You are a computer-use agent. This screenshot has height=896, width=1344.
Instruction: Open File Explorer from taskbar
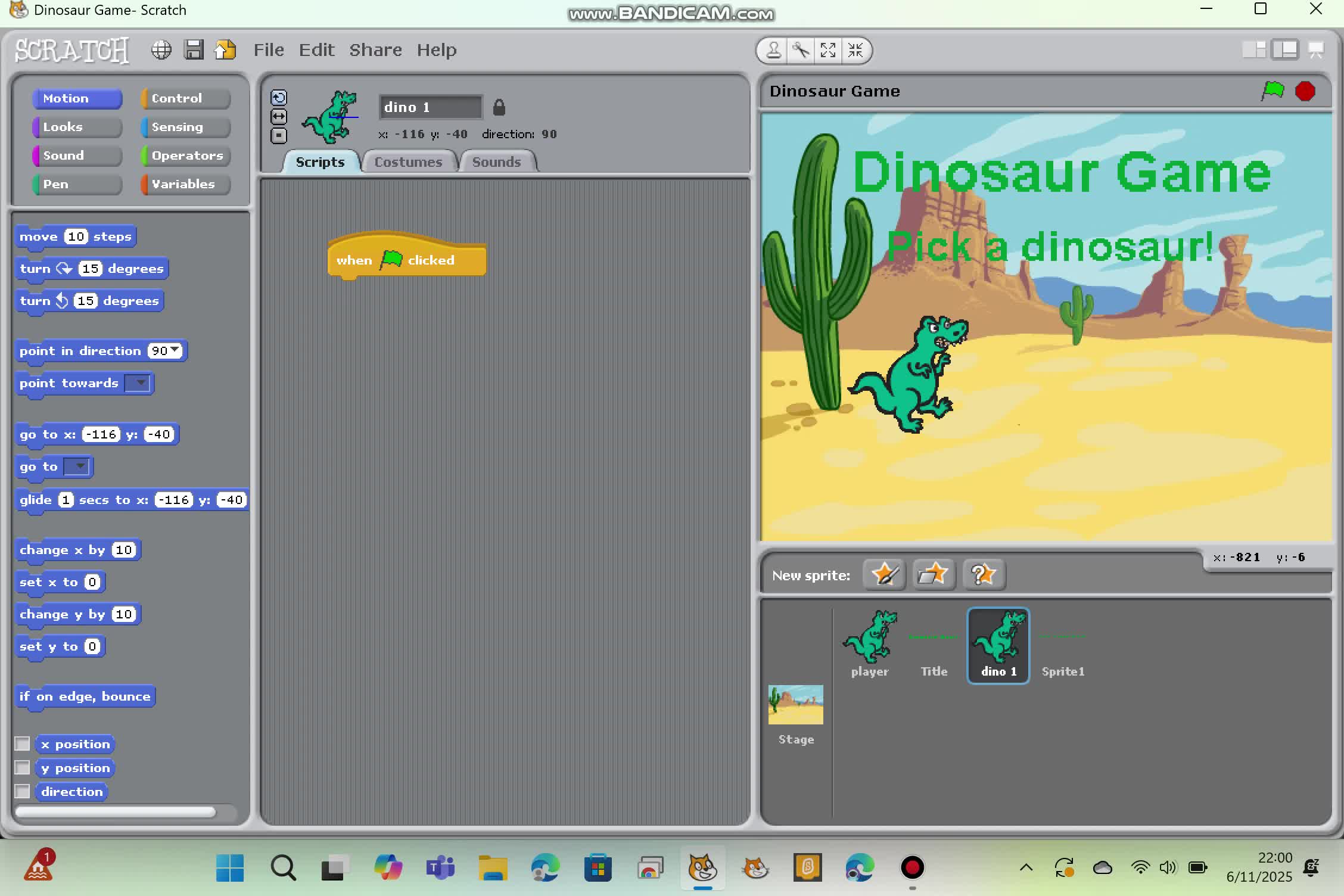pyautogui.click(x=493, y=868)
